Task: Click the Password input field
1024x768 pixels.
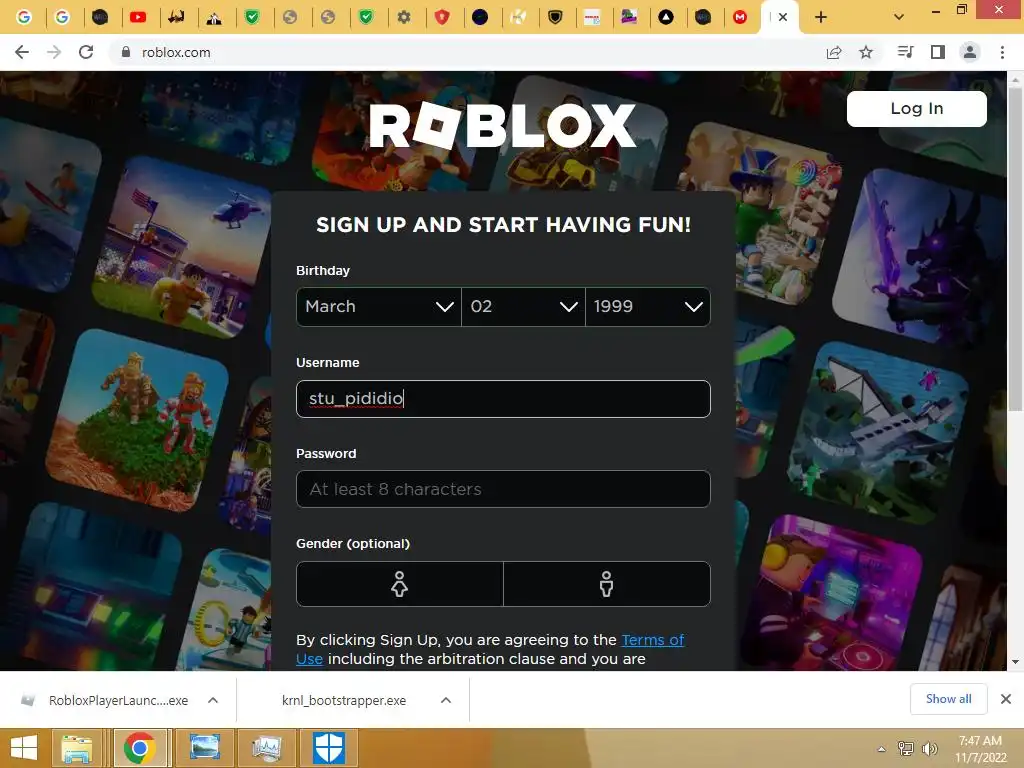Action: click(503, 489)
